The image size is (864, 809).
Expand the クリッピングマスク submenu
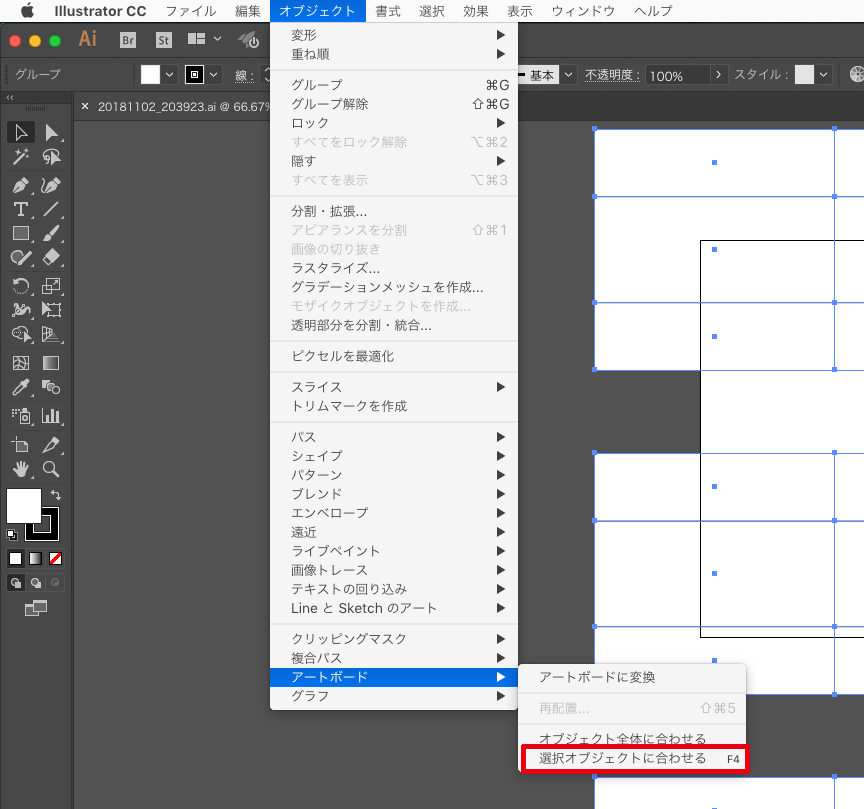coord(393,639)
